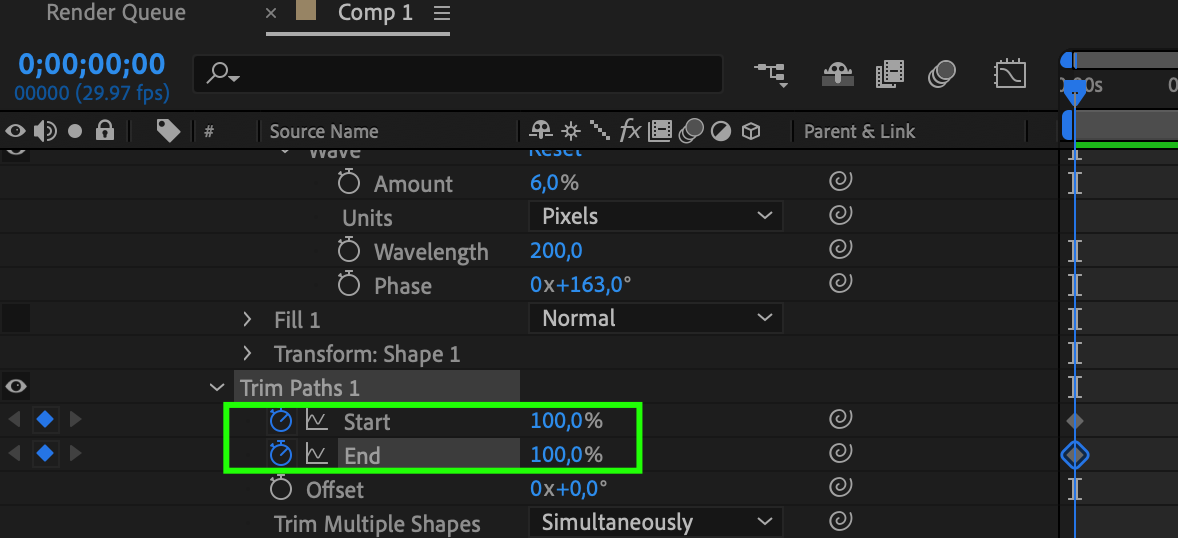Open the Composition Mini-Flowchart icon
The width and height of the screenshot is (1178, 538).
click(770, 74)
